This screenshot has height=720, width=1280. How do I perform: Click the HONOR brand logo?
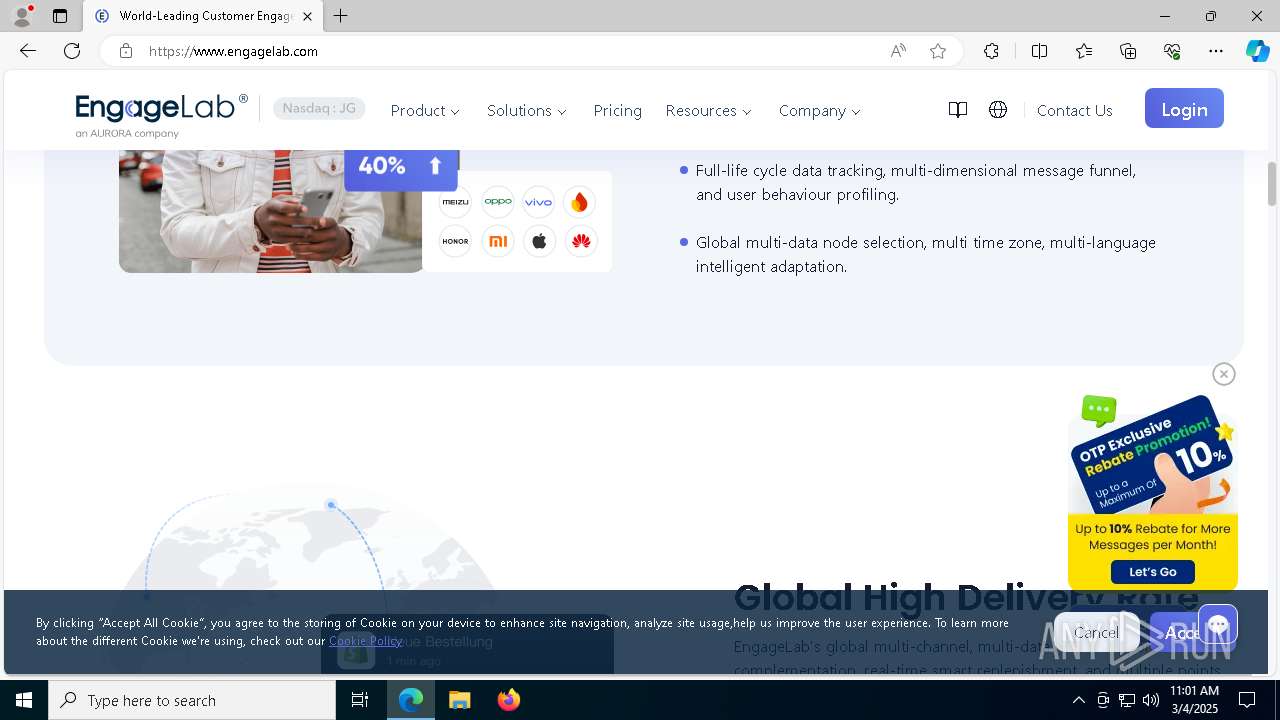click(x=455, y=241)
